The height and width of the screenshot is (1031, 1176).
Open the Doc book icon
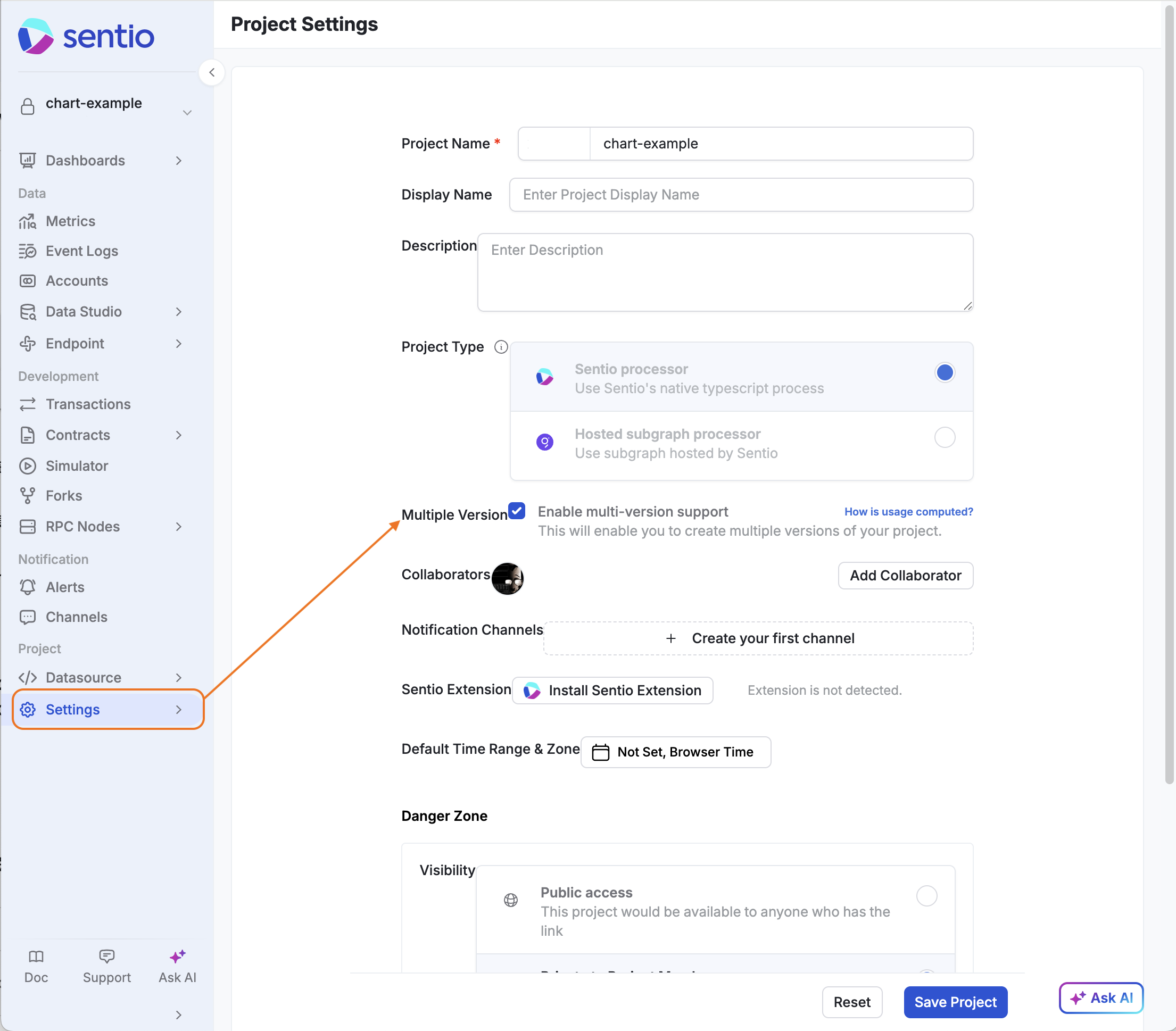click(x=36, y=956)
